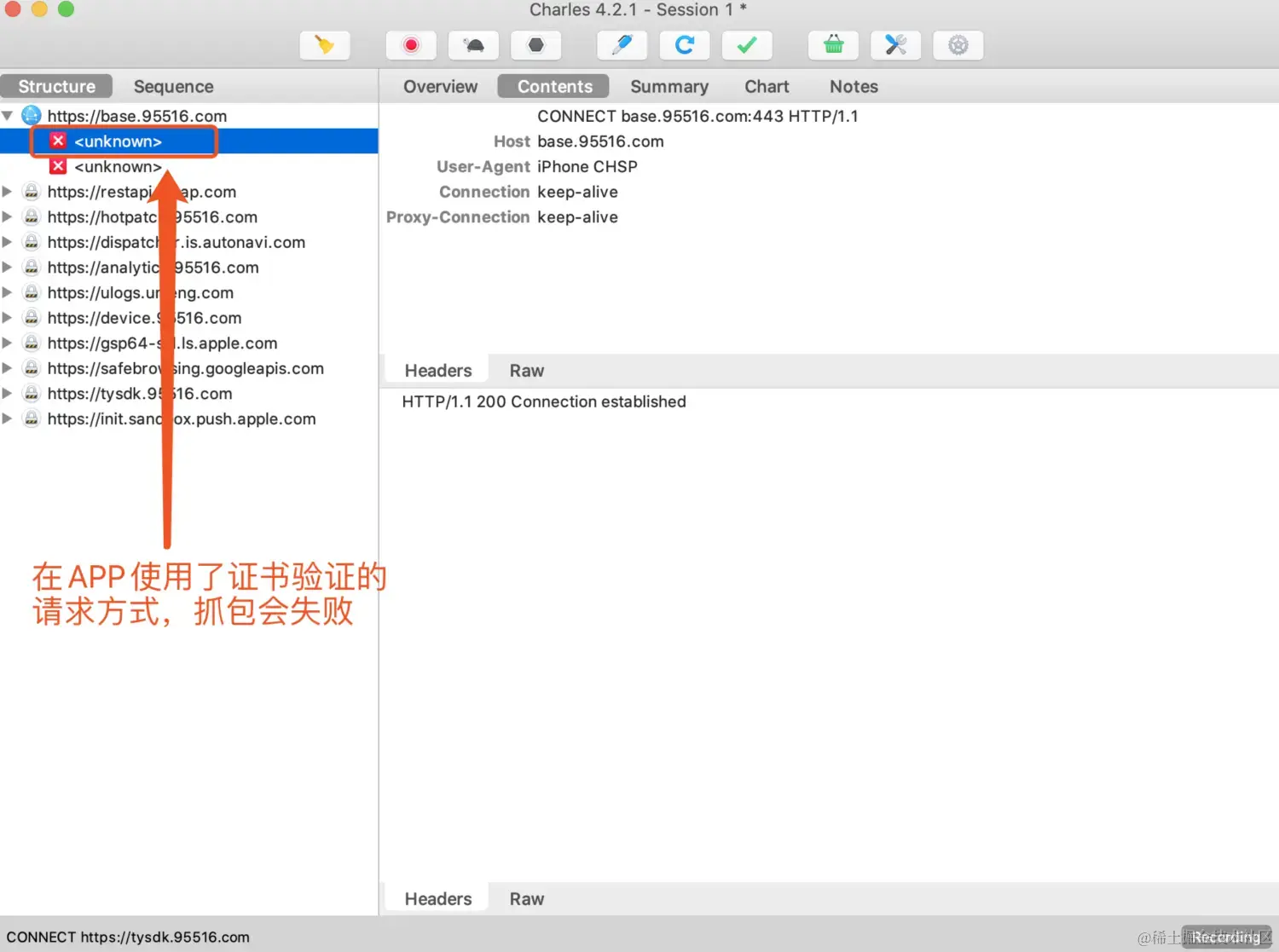Expand the ulogs.umeng.com host

click(x=9, y=292)
